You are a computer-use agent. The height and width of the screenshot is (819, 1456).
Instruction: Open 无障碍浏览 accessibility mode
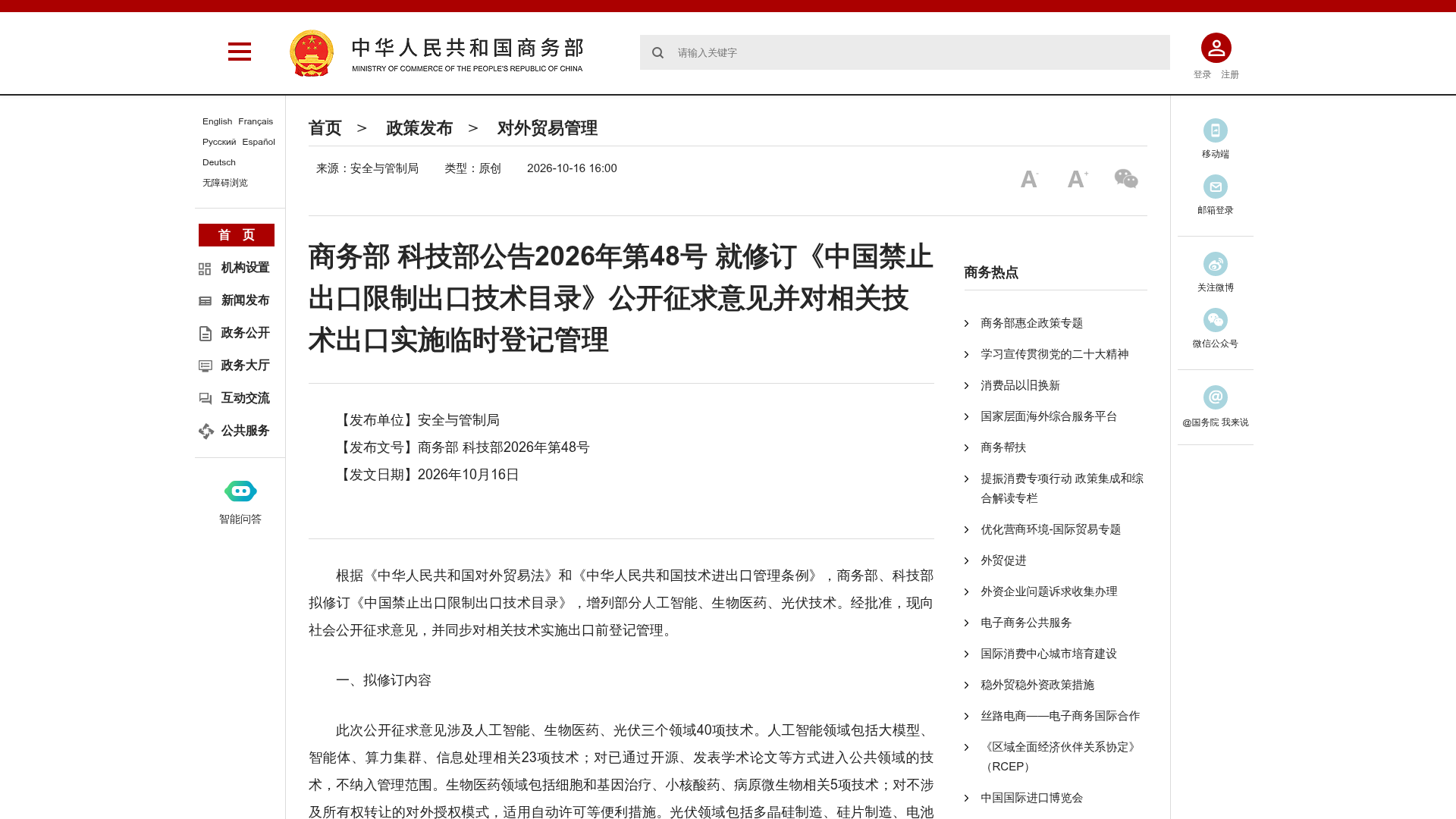point(225,183)
